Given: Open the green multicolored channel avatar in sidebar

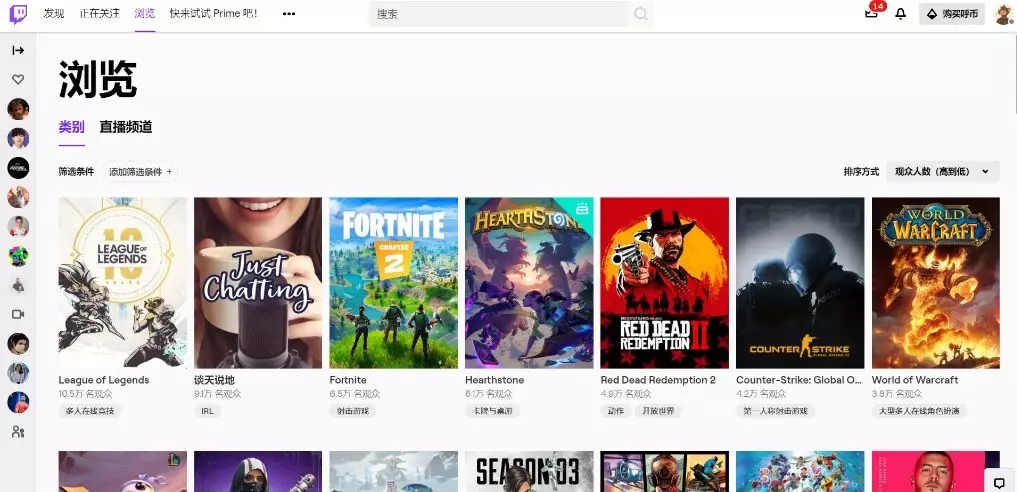Looking at the screenshot, I should [18, 256].
